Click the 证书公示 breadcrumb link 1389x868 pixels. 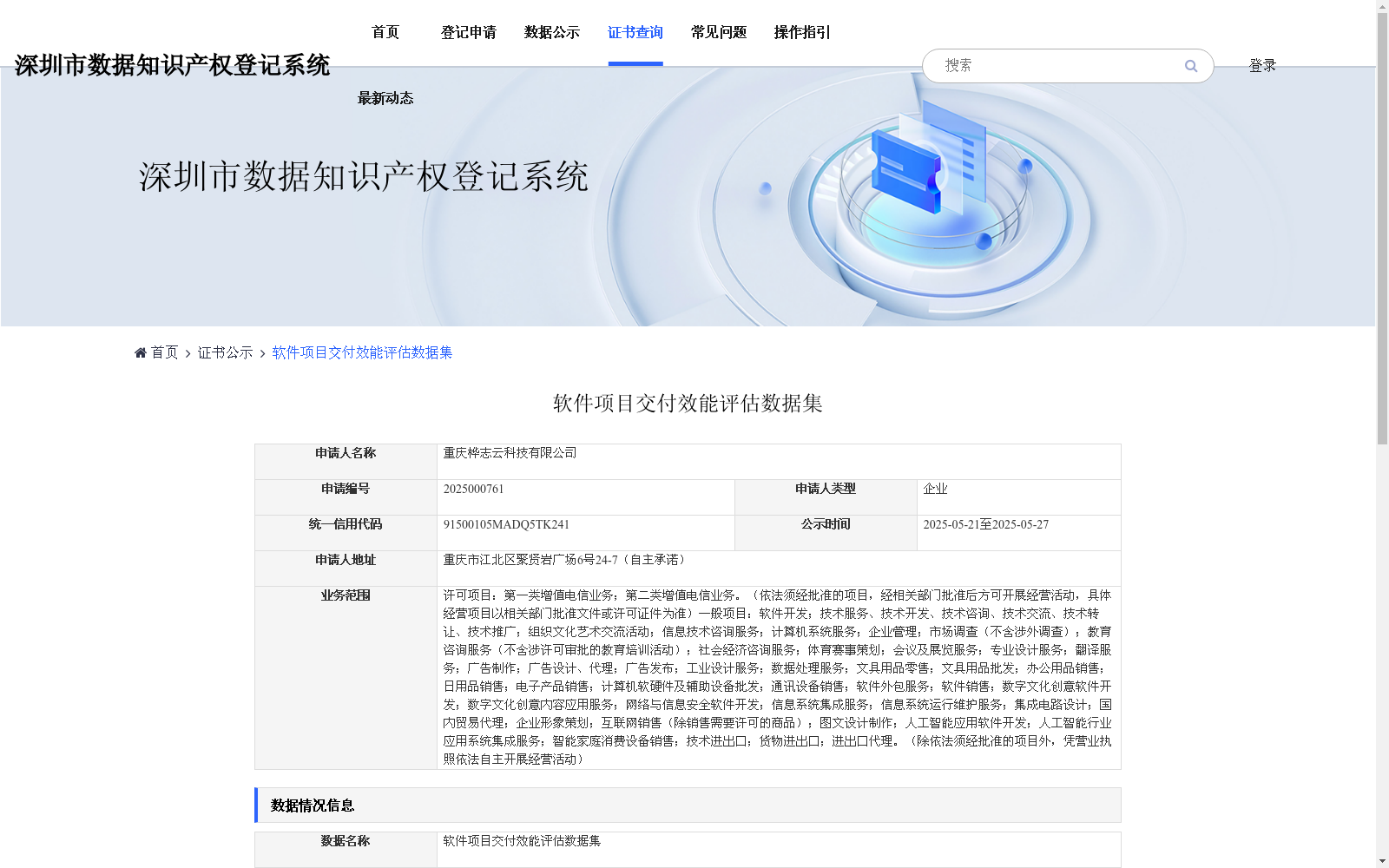tap(225, 352)
